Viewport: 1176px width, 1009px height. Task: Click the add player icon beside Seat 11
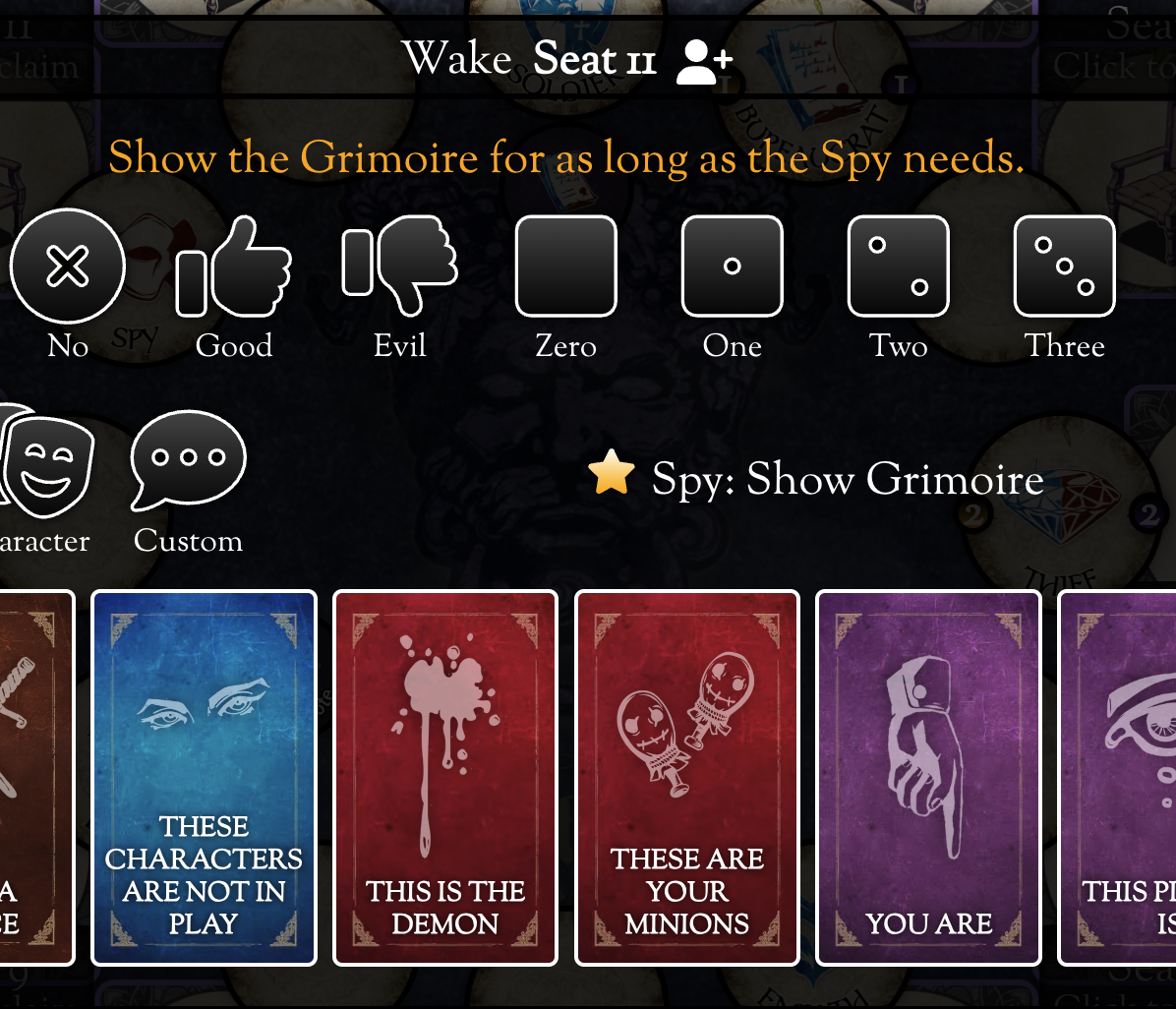(704, 62)
